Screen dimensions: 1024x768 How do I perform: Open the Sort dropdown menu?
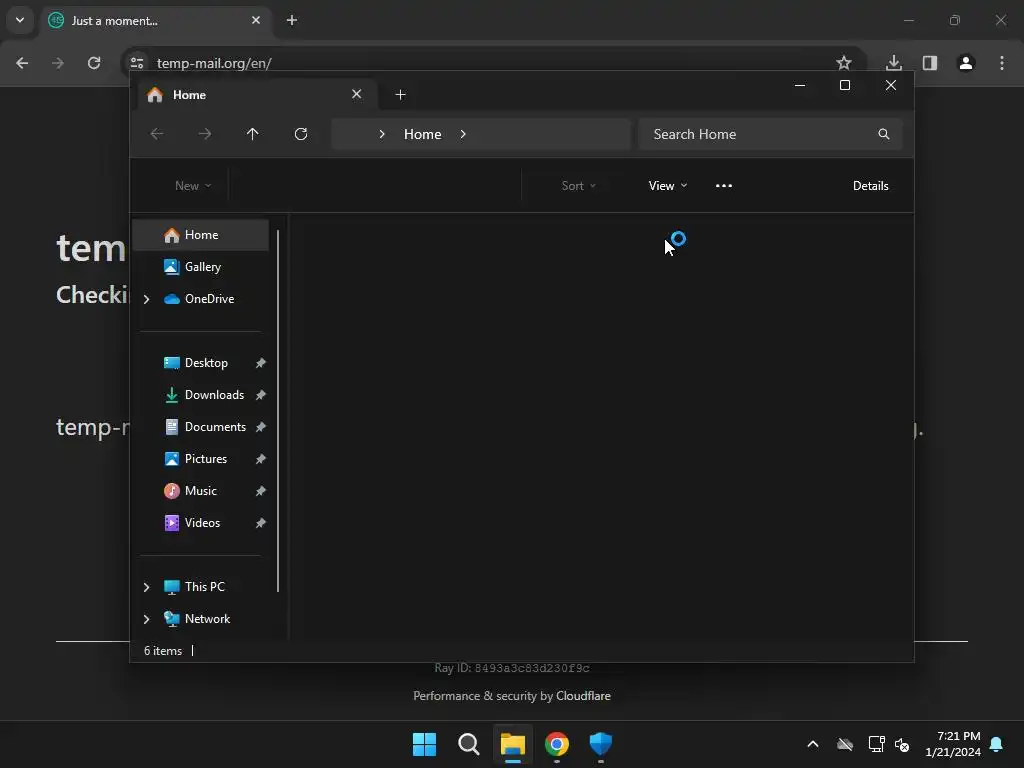click(579, 185)
